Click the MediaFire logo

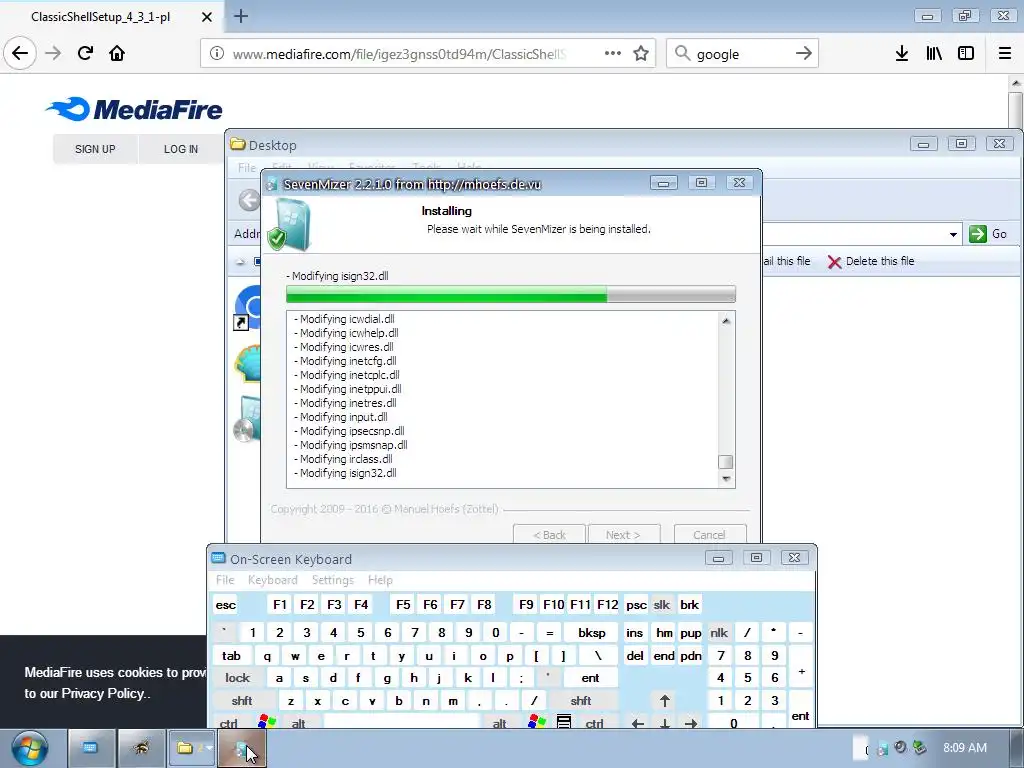135,109
